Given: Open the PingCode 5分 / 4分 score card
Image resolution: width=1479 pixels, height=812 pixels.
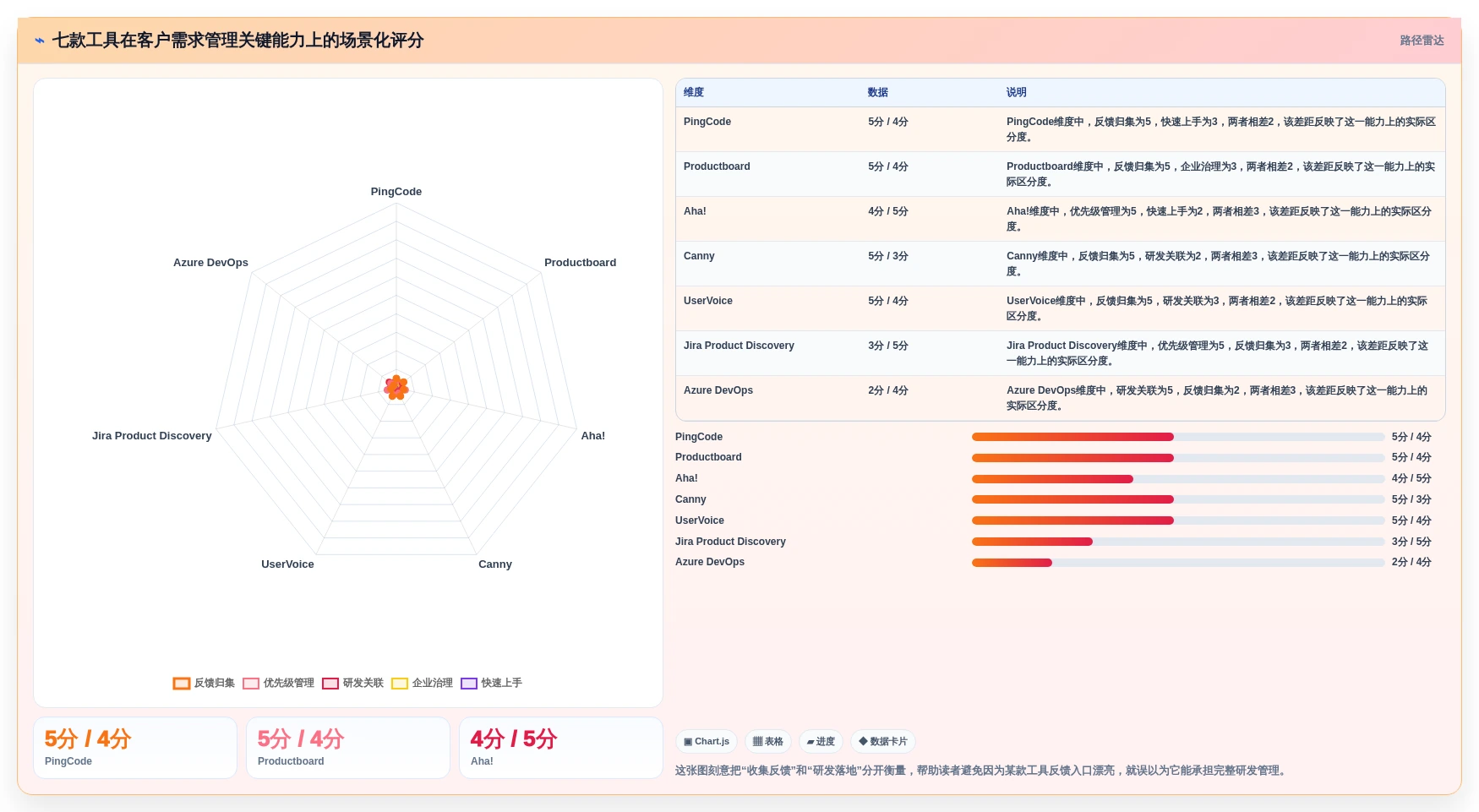Looking at the screenshot, I should click(x=135, y=748).
